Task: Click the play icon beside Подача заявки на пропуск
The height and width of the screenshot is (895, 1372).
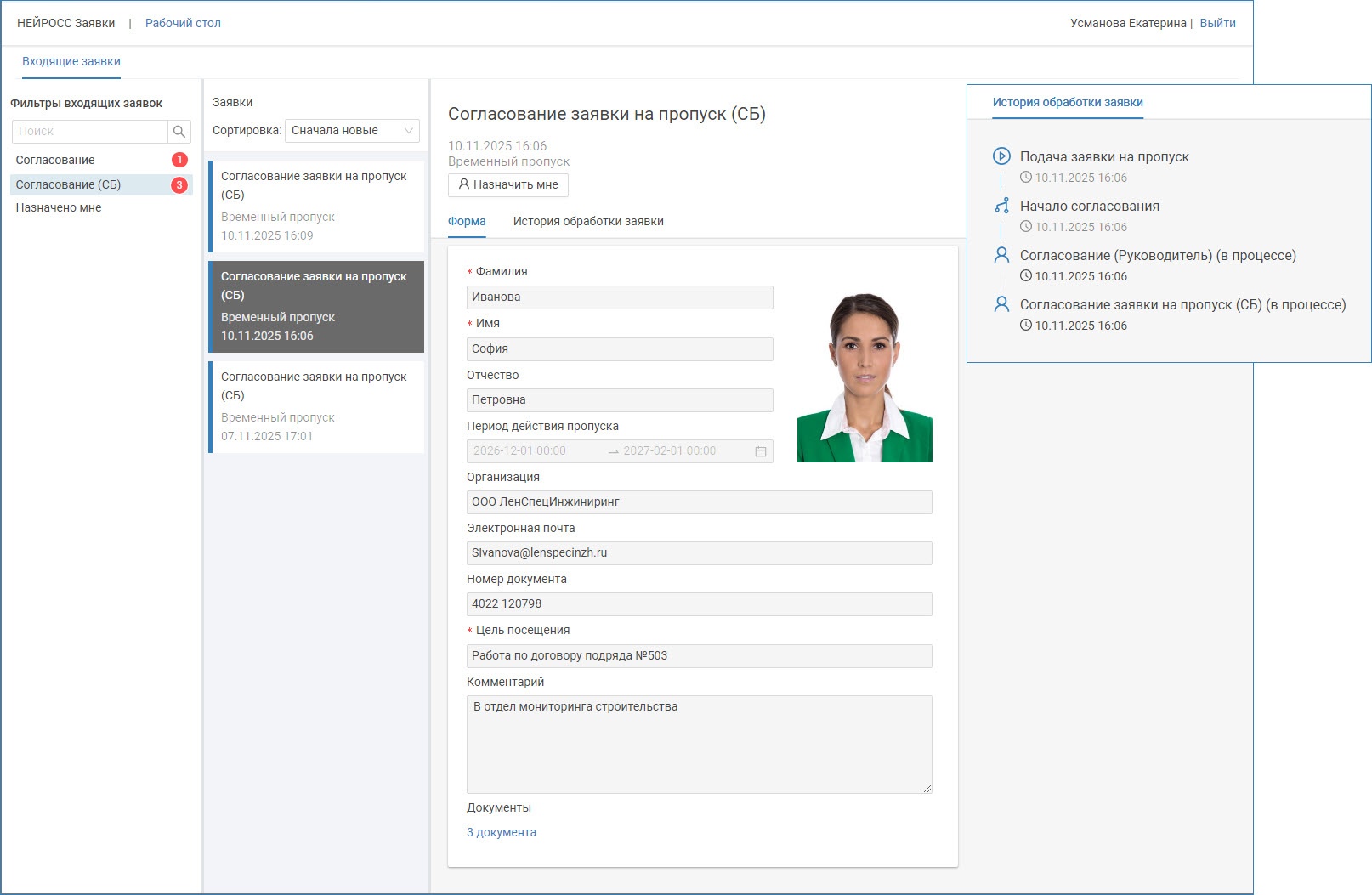Action: point(1001,156)
